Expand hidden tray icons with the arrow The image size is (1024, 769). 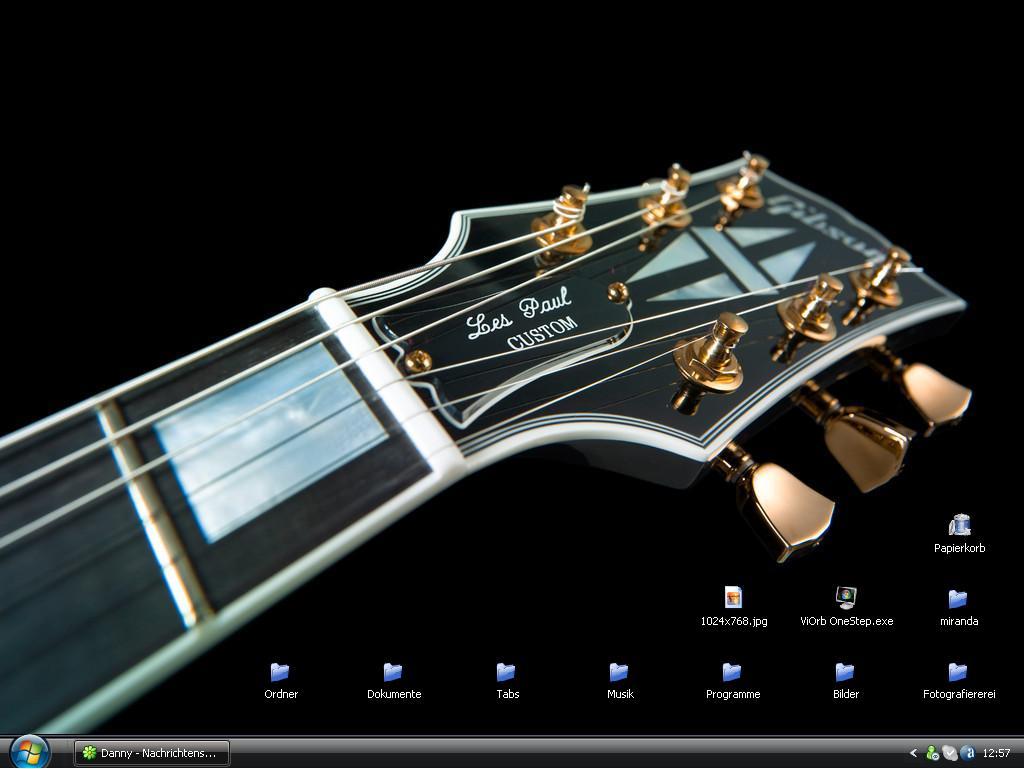[913, 753]
